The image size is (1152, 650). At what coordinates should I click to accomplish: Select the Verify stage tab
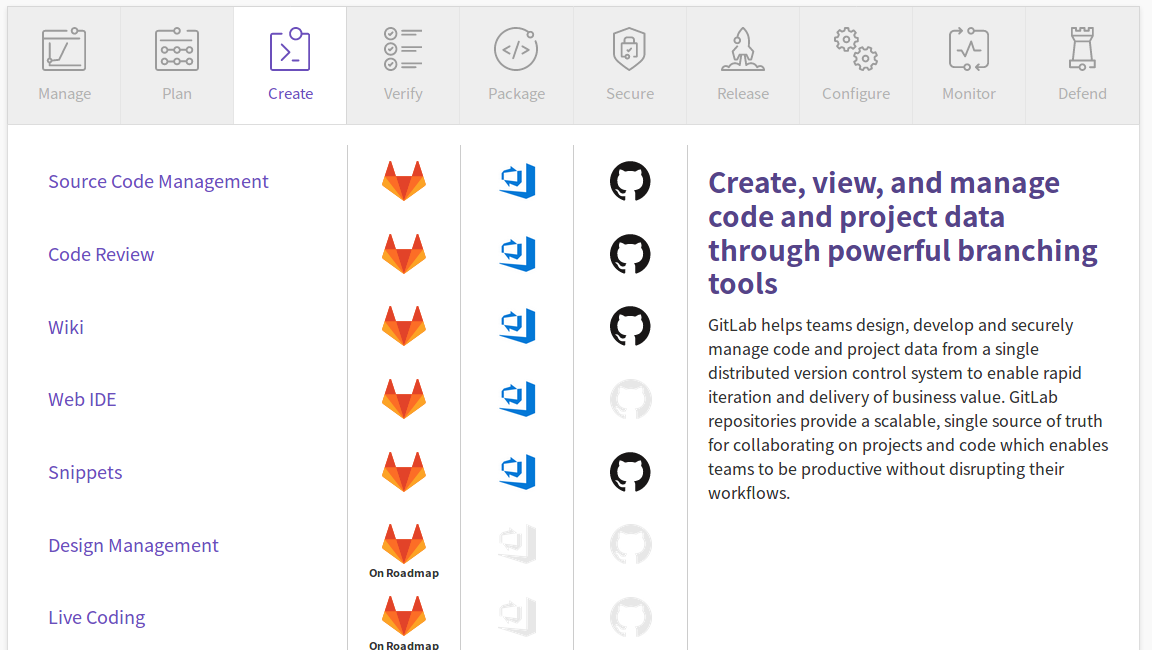pyautogui.click(x=403, y=66)
